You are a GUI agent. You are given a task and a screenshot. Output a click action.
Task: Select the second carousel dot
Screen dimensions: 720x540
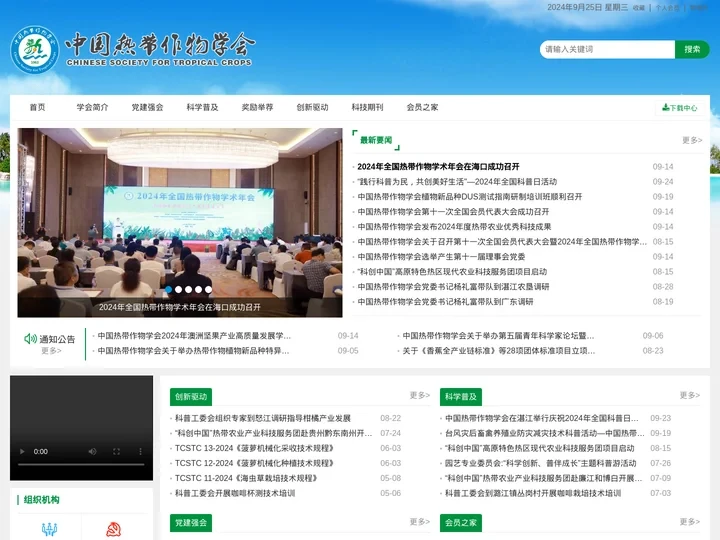point(179,289)
